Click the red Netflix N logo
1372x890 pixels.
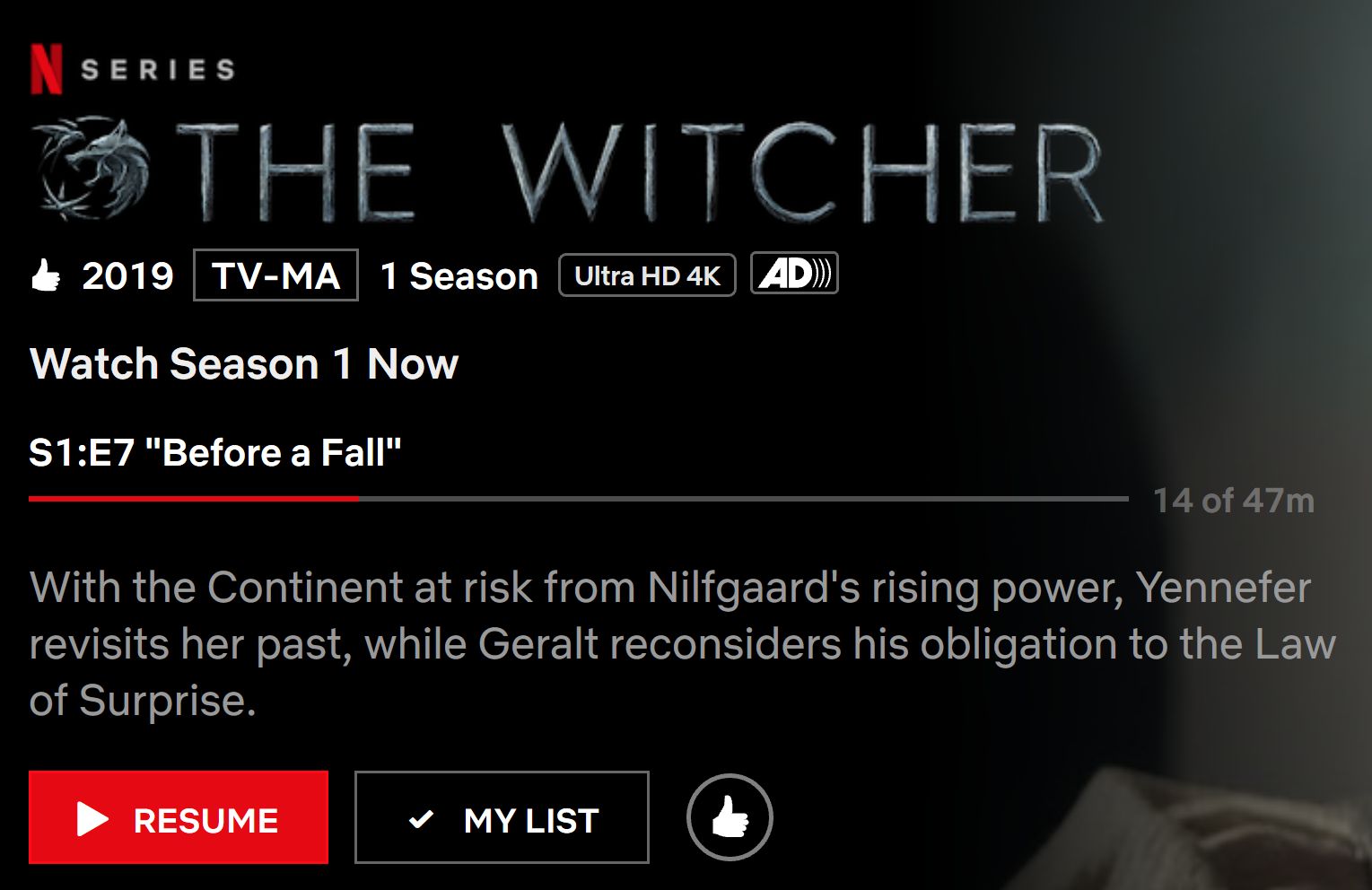point(47,69)
